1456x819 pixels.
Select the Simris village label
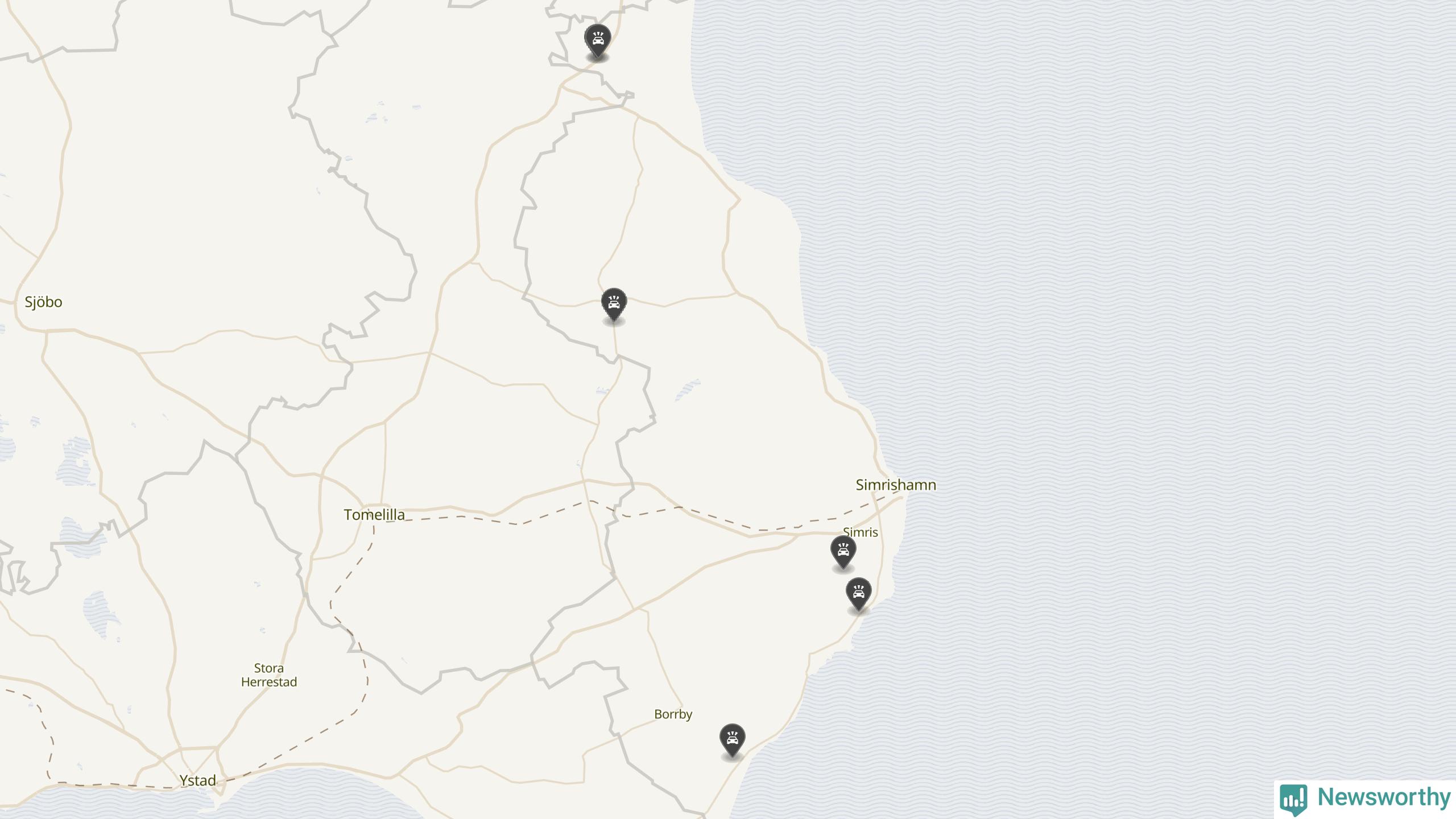[861, 532]
